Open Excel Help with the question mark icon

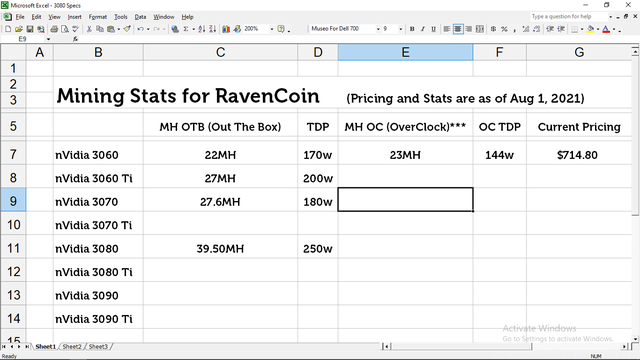(281, 29)
